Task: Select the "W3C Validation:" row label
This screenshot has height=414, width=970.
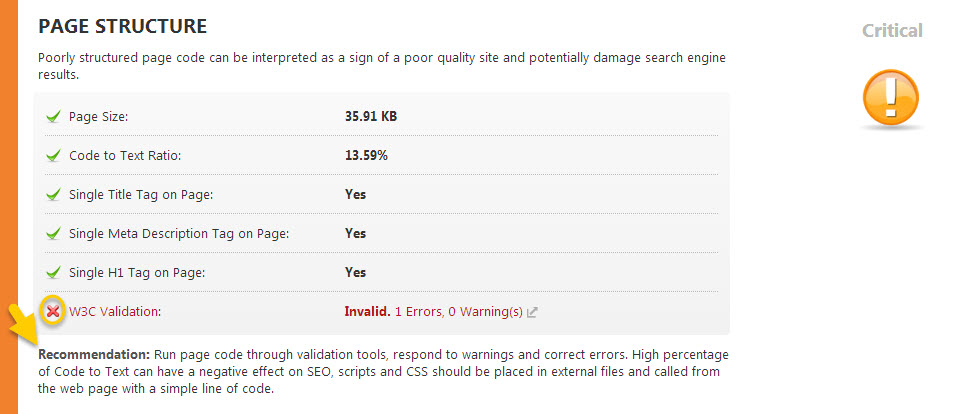Action: [x=114, y=312]
